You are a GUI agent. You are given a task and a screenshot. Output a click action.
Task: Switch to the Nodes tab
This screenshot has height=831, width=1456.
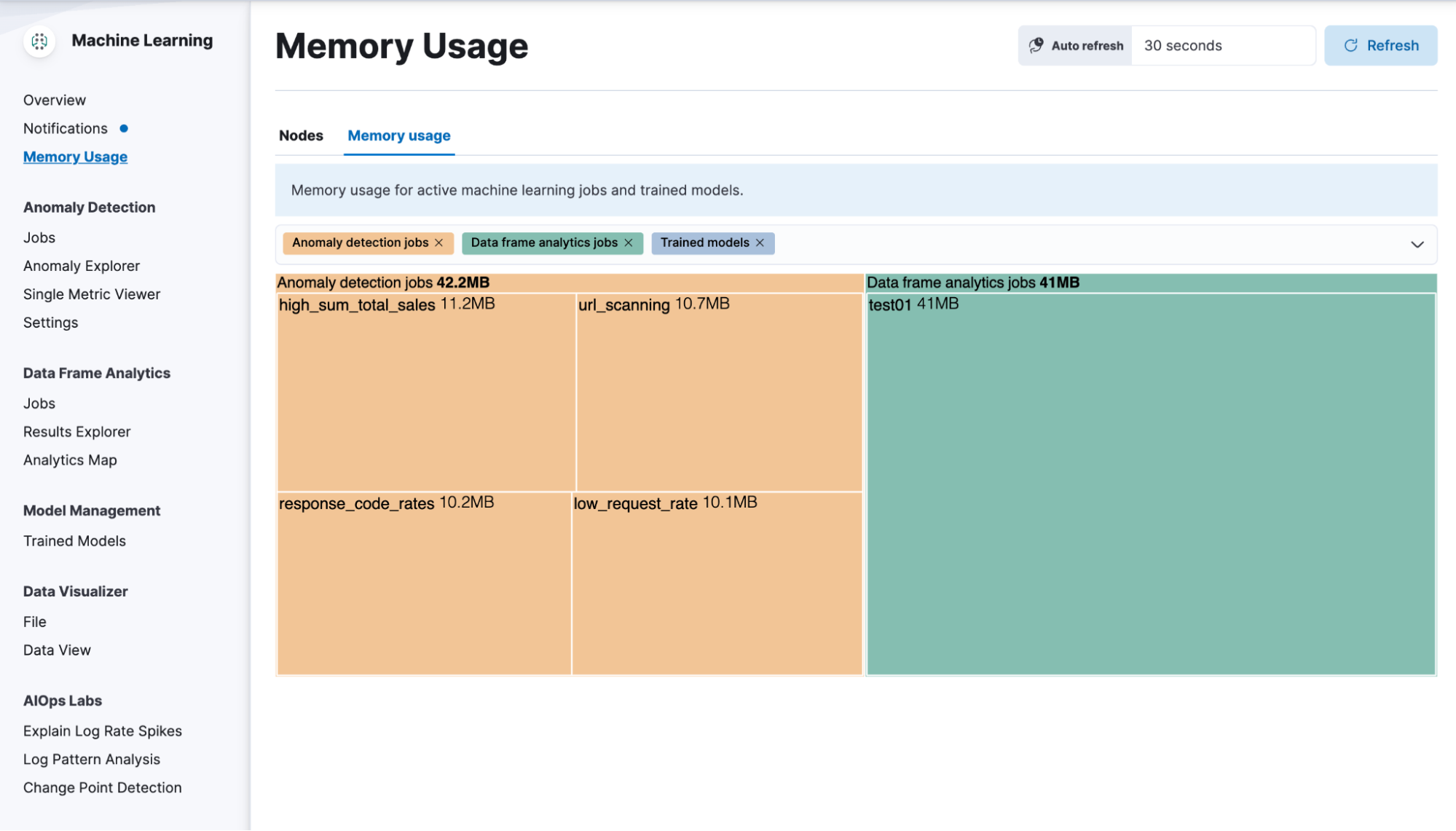click(301, 135)
